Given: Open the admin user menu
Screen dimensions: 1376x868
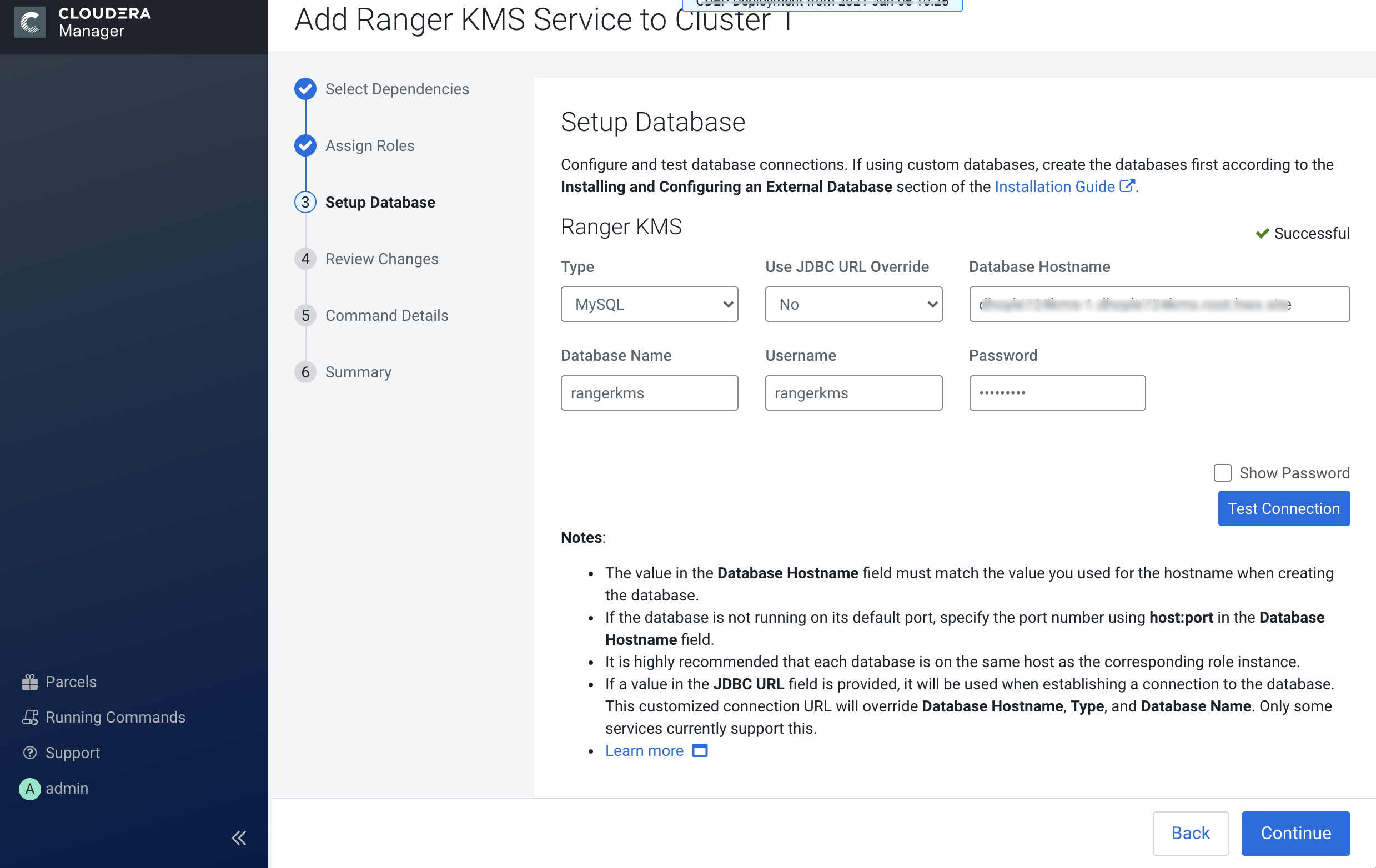Looking at the screenshot, I should click(67, 788).
